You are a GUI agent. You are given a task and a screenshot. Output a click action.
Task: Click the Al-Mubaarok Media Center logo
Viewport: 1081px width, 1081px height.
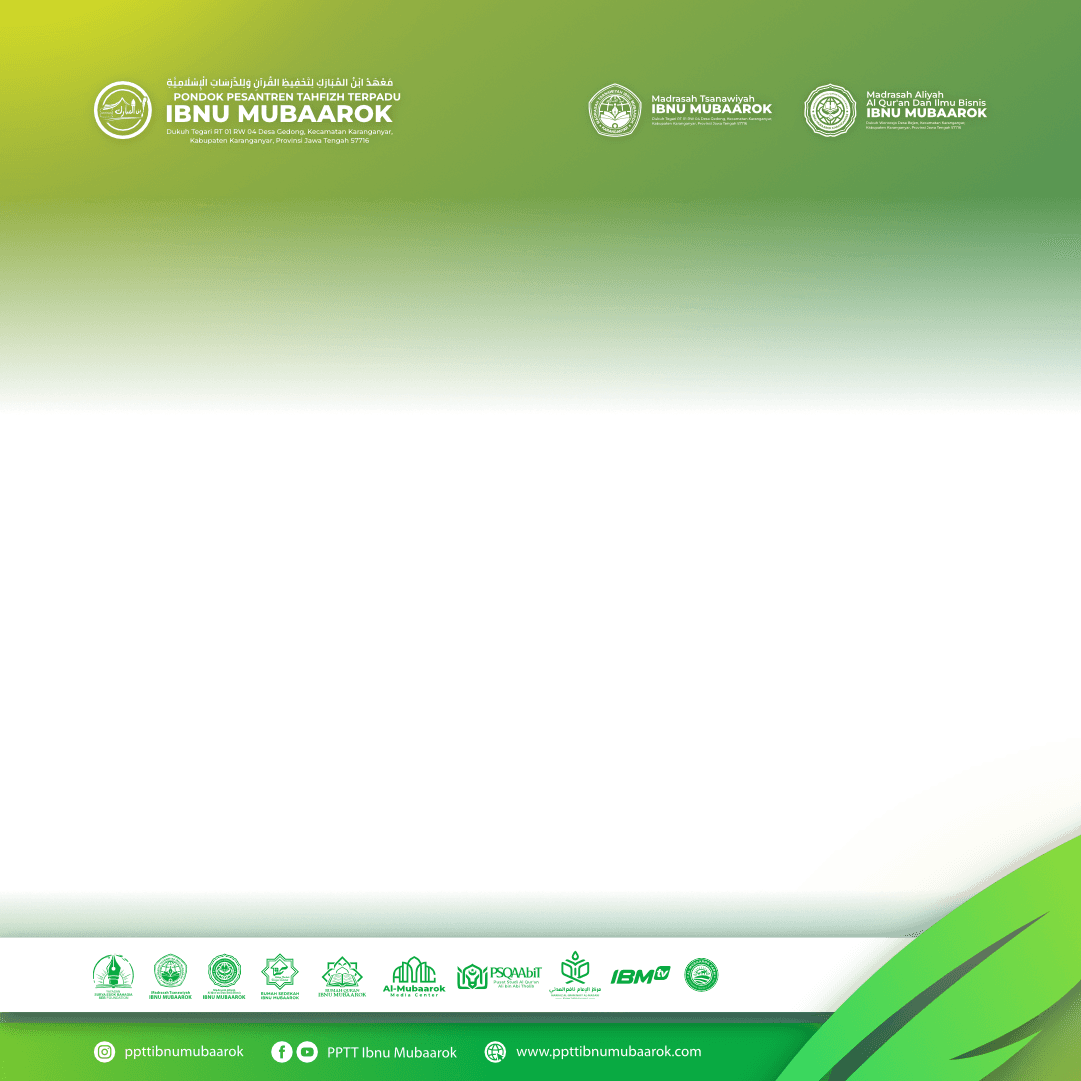click(x=414, y=976)
